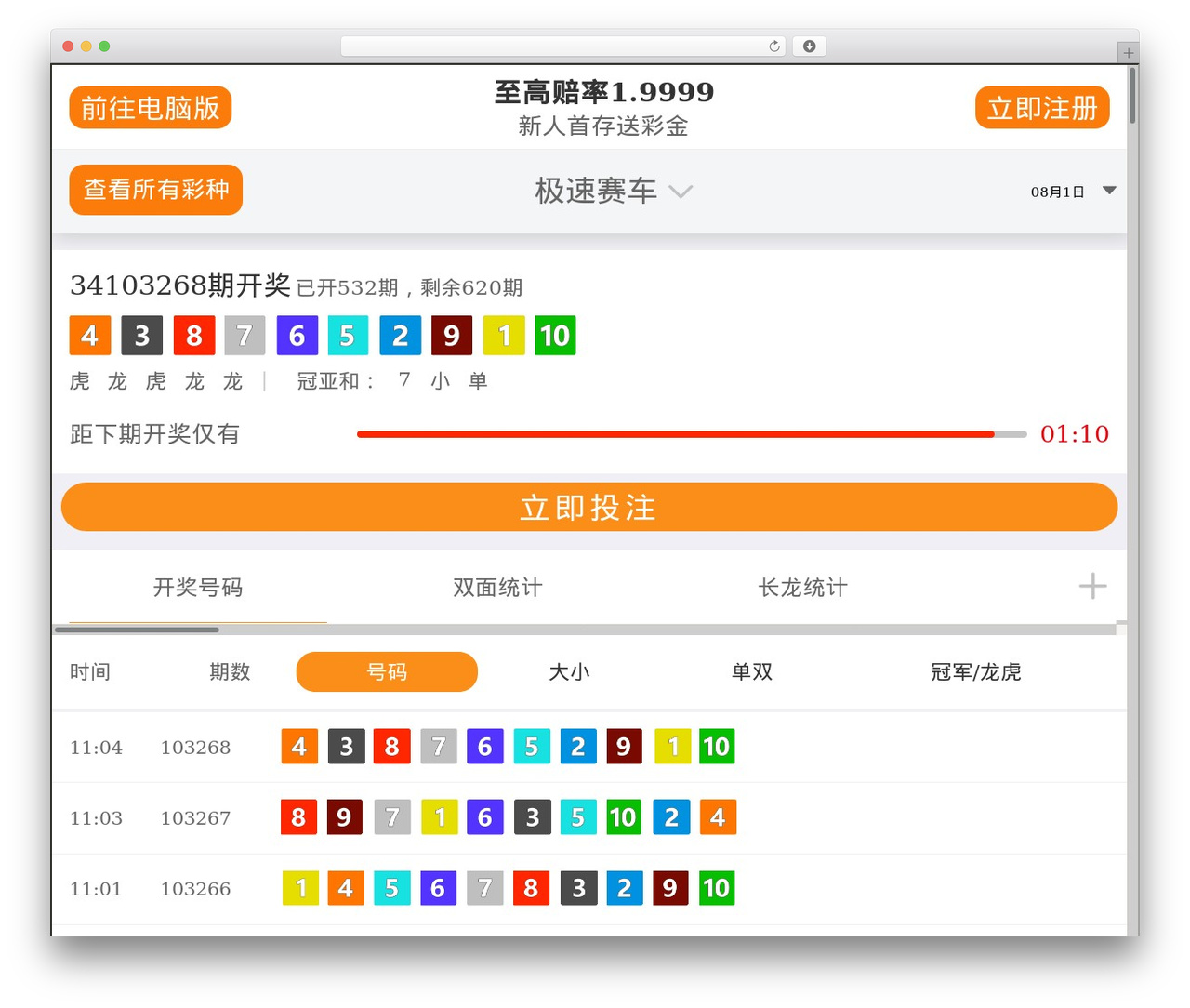Click the horizontal scrollbar under the tabs
The image size is (1190, 1008).
137,630
